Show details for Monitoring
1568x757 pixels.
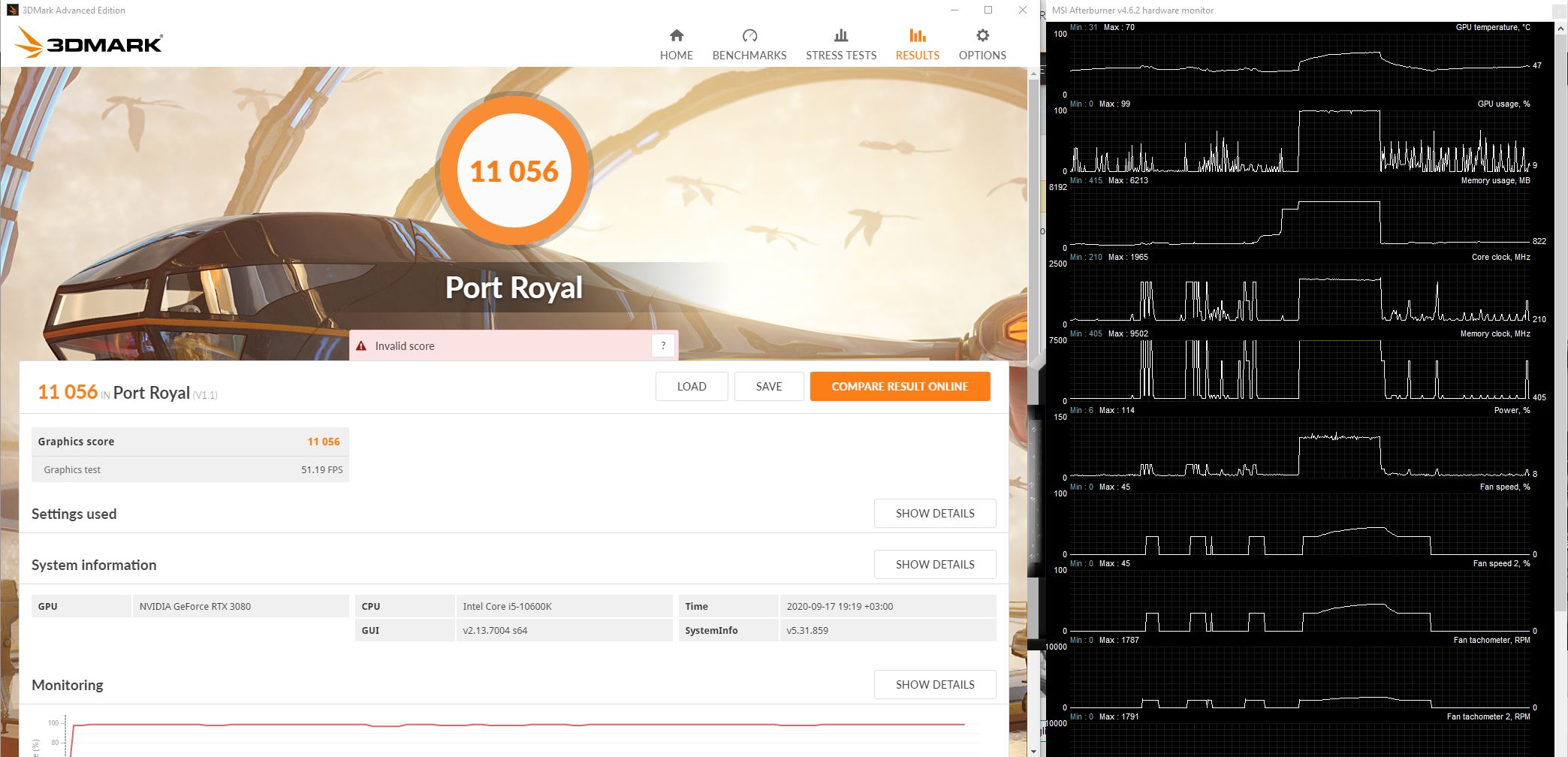(935, 685)
